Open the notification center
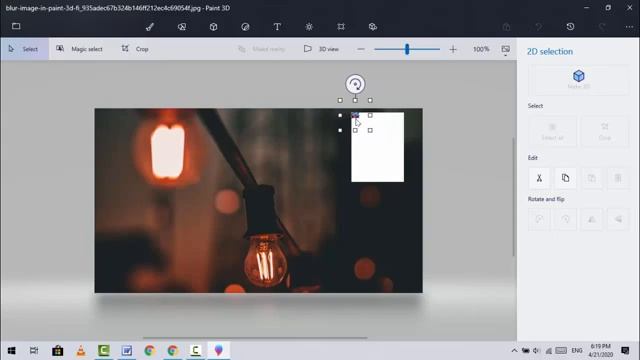The image size is (640, 360). pyautogui.click(x=625, y=351)
